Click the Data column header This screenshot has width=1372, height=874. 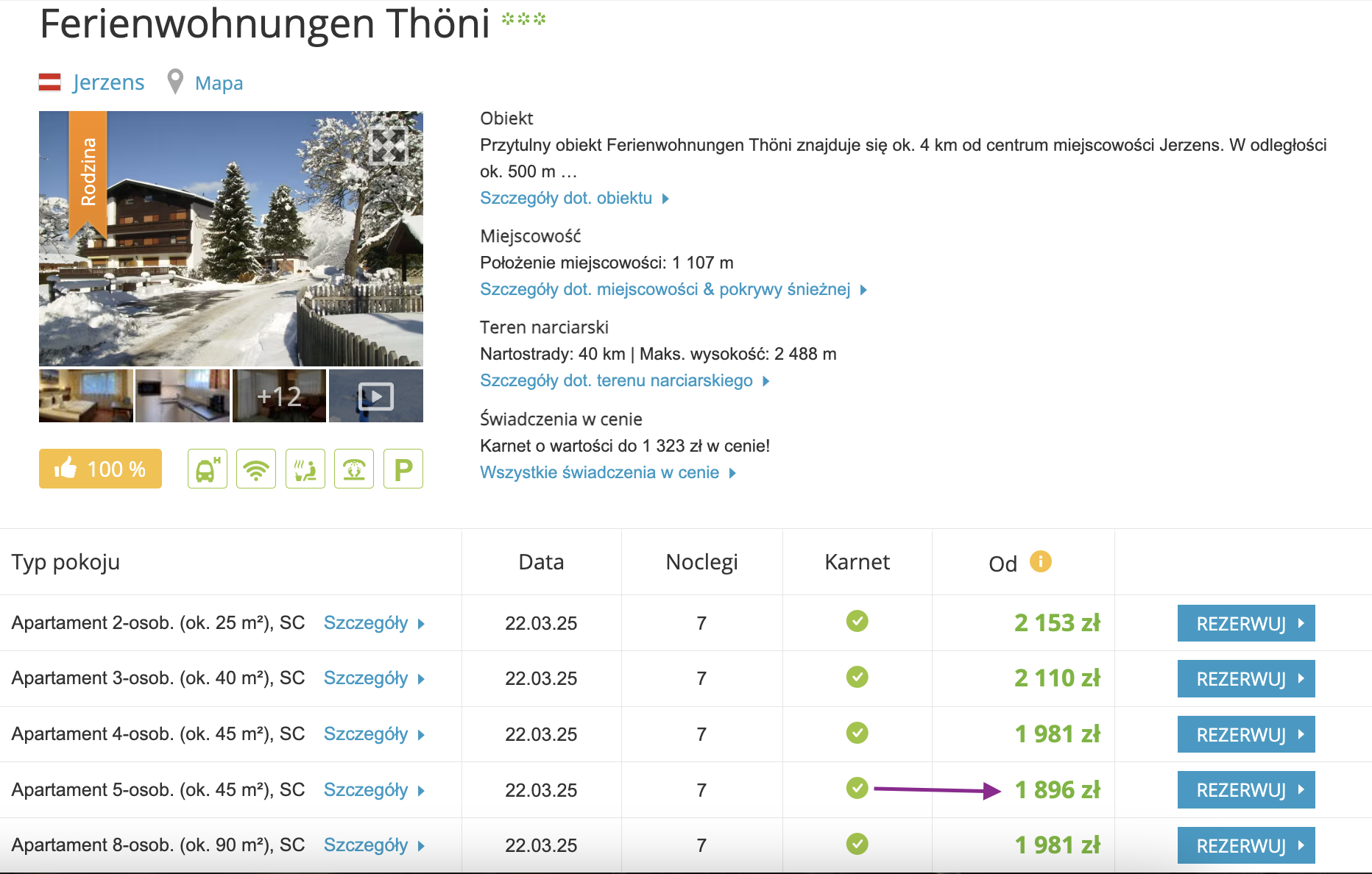click(x=541, y=562)
